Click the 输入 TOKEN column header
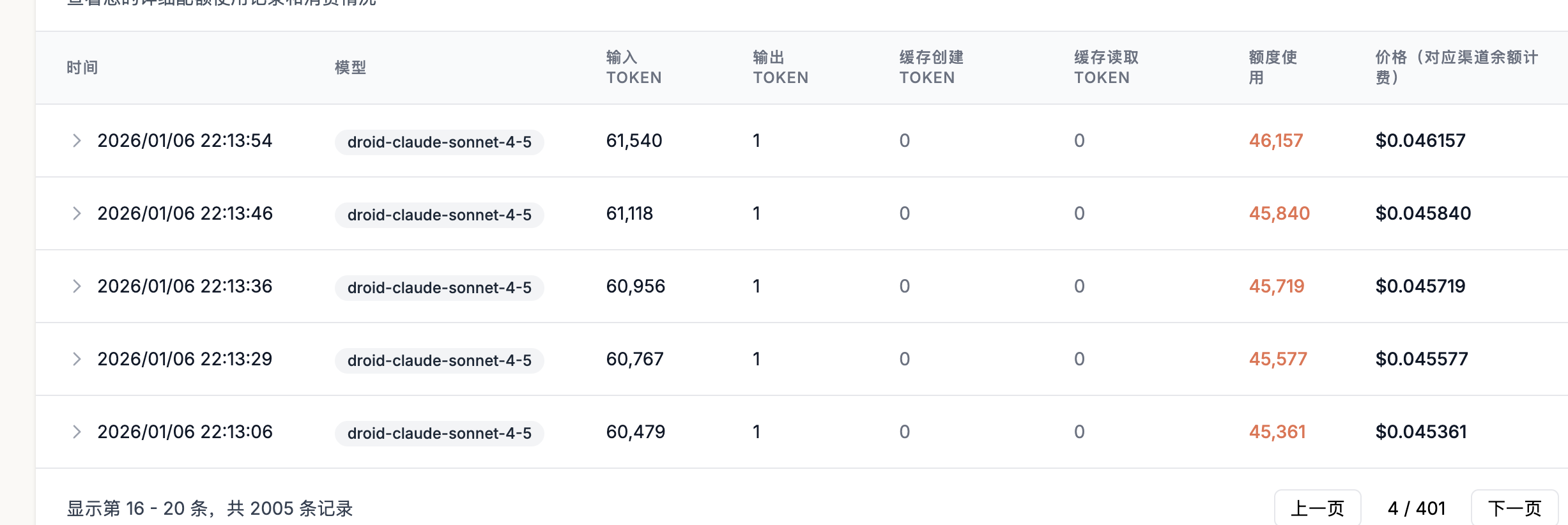 (634, 68)
